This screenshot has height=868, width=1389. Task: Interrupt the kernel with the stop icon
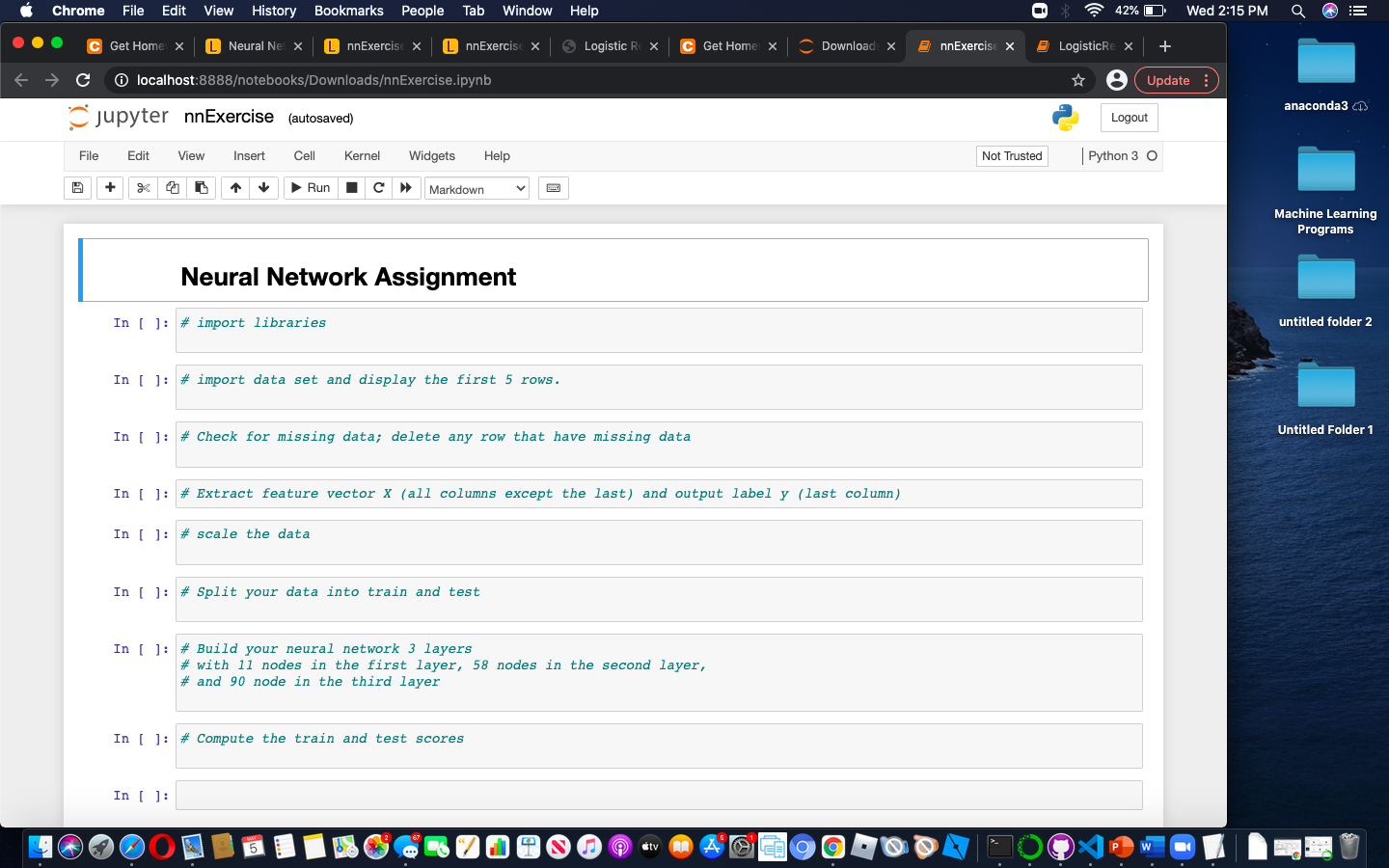point(352,188)
